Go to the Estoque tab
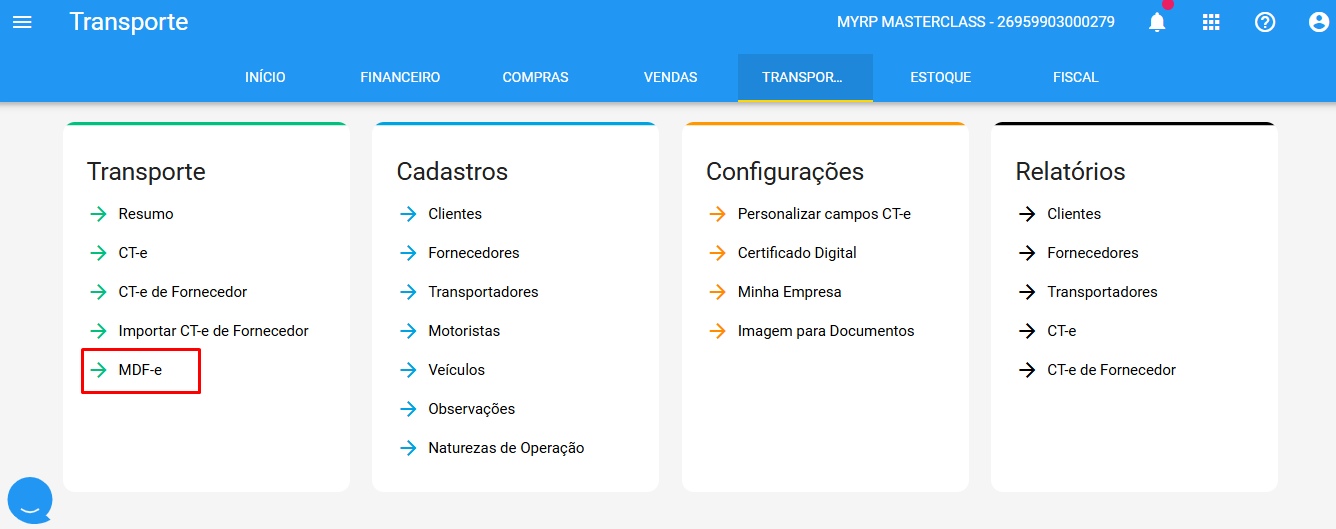This screenshot has height=529, width=1336. [x=940, y=77]
